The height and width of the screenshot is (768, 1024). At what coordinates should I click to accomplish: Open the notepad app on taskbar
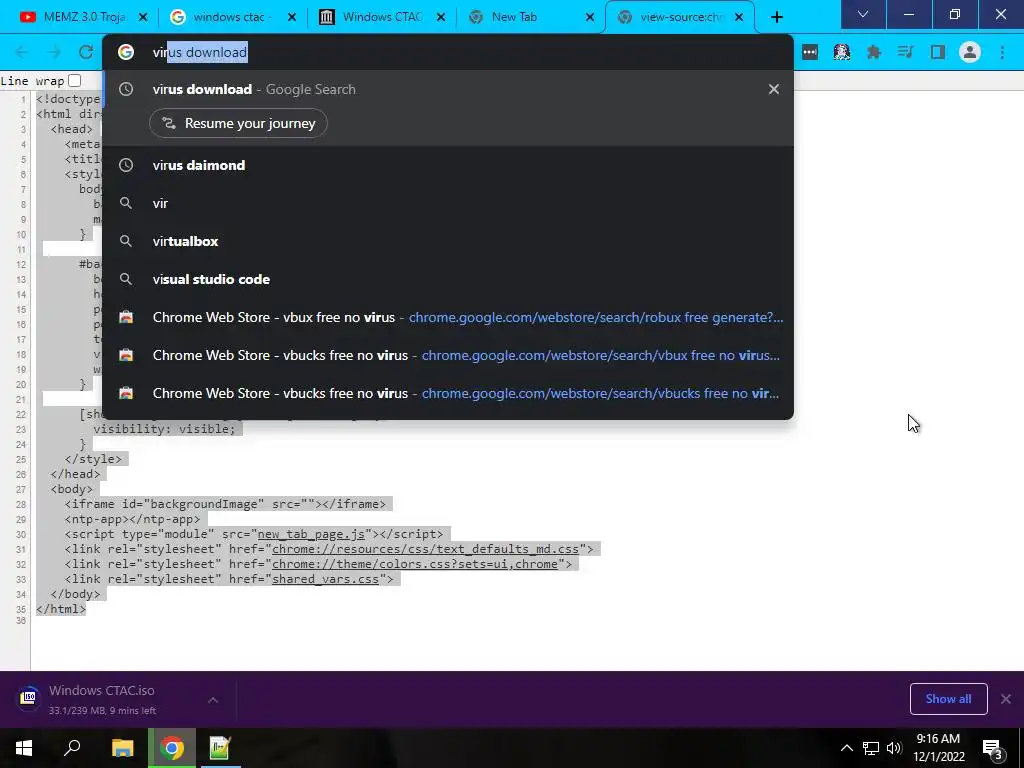[220, 748]
